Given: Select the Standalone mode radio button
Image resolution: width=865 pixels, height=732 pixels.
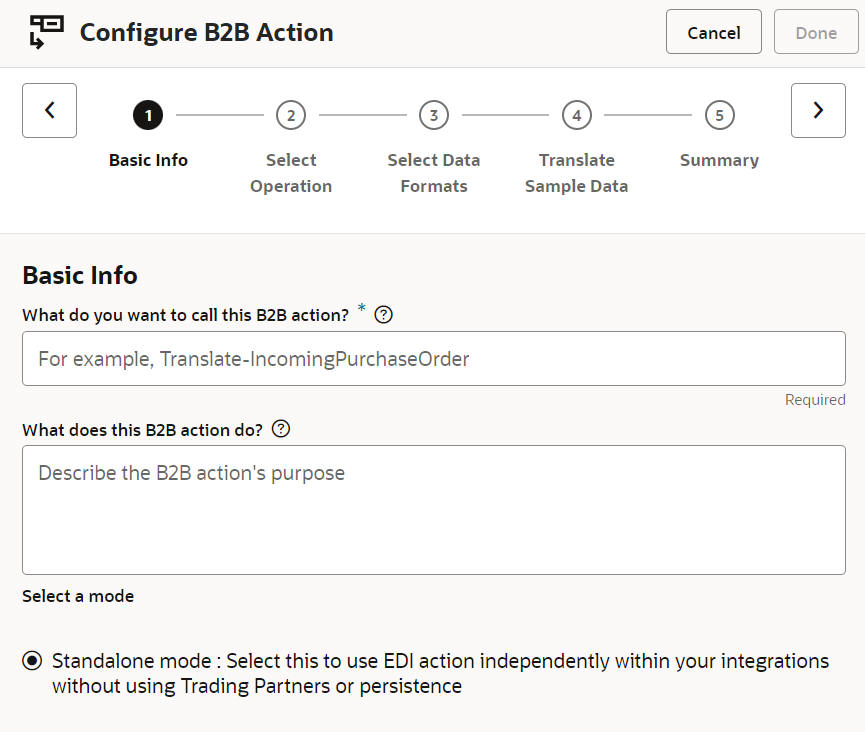Looking at the screenshot, I should (x=33, y=661).
